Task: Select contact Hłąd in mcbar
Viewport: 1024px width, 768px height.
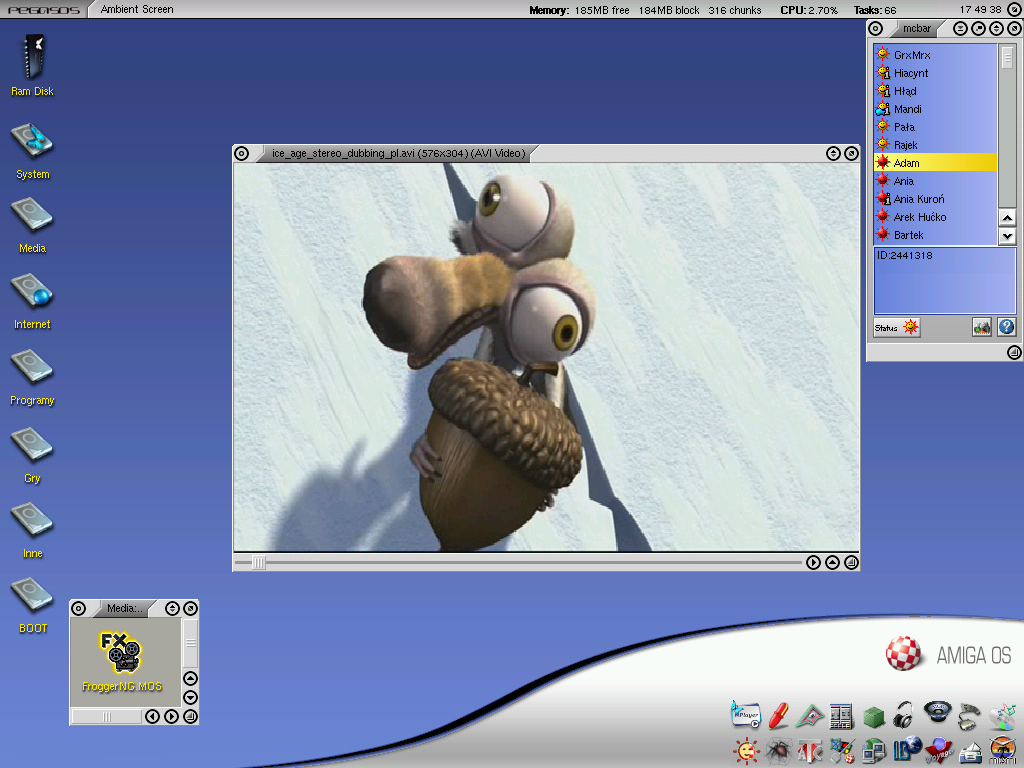Action: coord(935,91)
